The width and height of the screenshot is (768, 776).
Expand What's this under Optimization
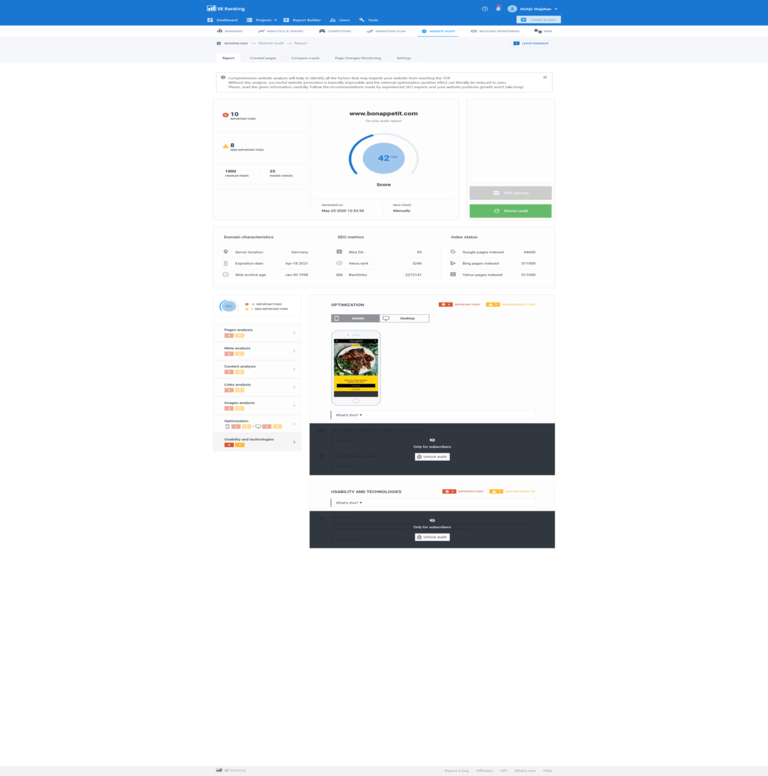[348, 414]
